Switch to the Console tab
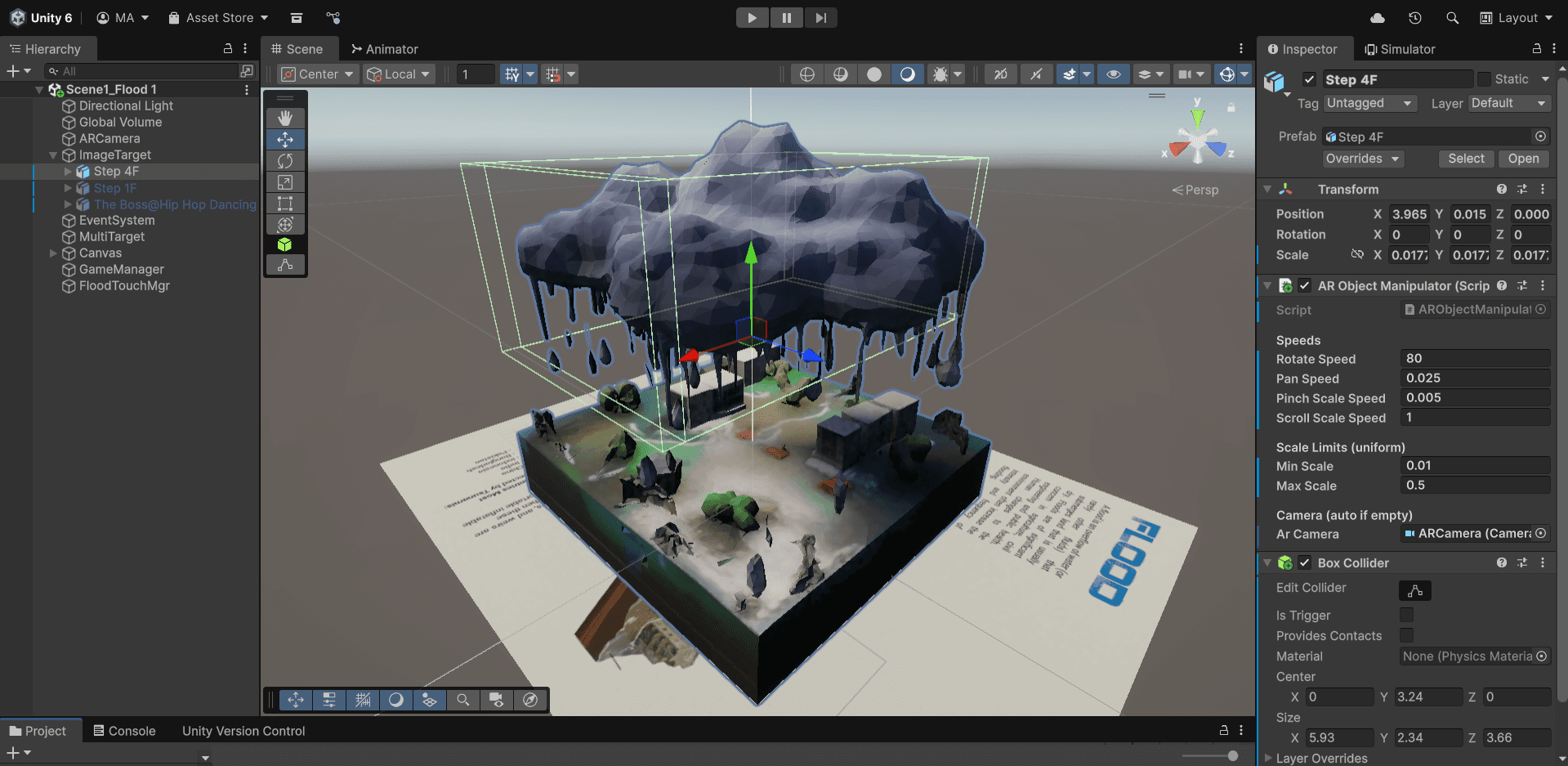1568x766 pixels. click(124, 731)
